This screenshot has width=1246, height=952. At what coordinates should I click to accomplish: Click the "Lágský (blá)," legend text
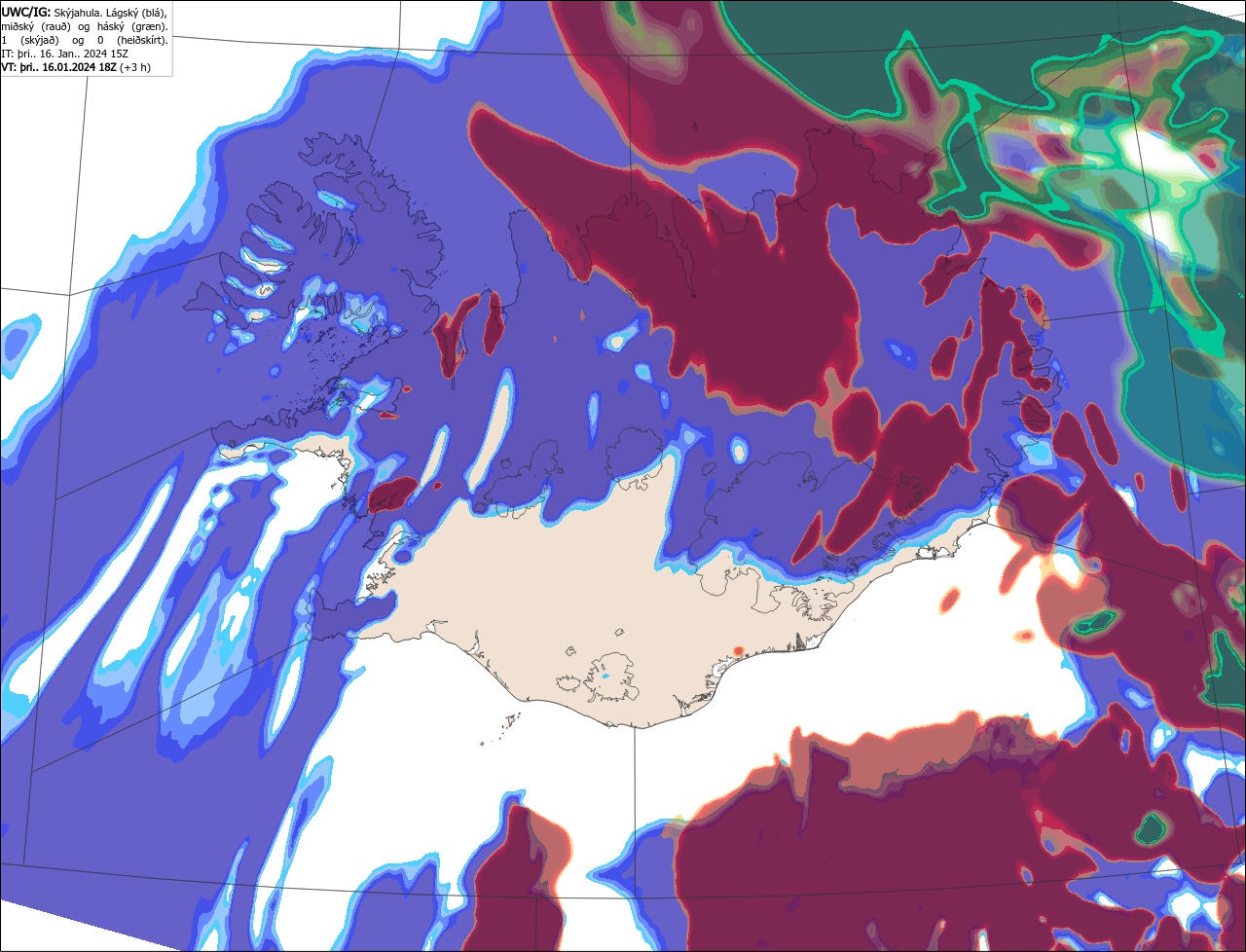tap(136, 13)
